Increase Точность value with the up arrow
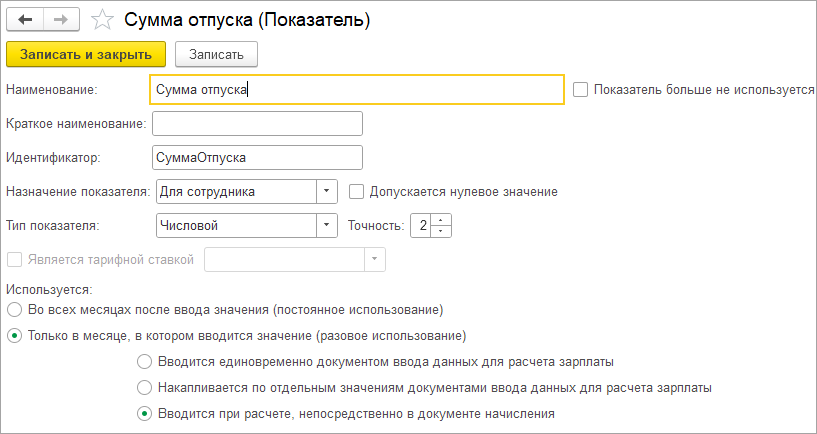The width and height of the screenshot is (817, 434). click(x=441, y=220)
